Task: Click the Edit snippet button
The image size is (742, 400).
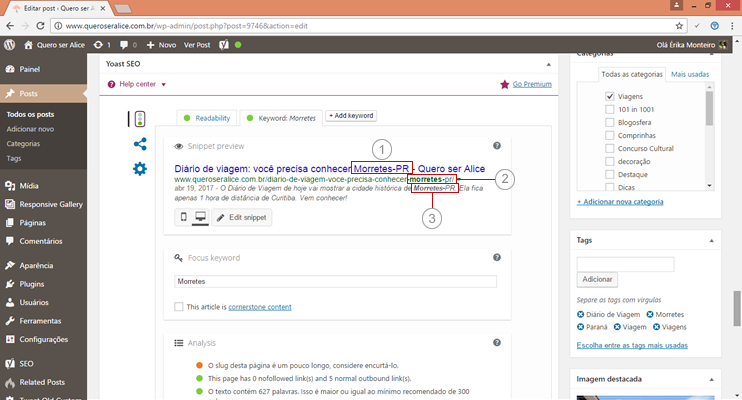Action: (x=242, y=217)
